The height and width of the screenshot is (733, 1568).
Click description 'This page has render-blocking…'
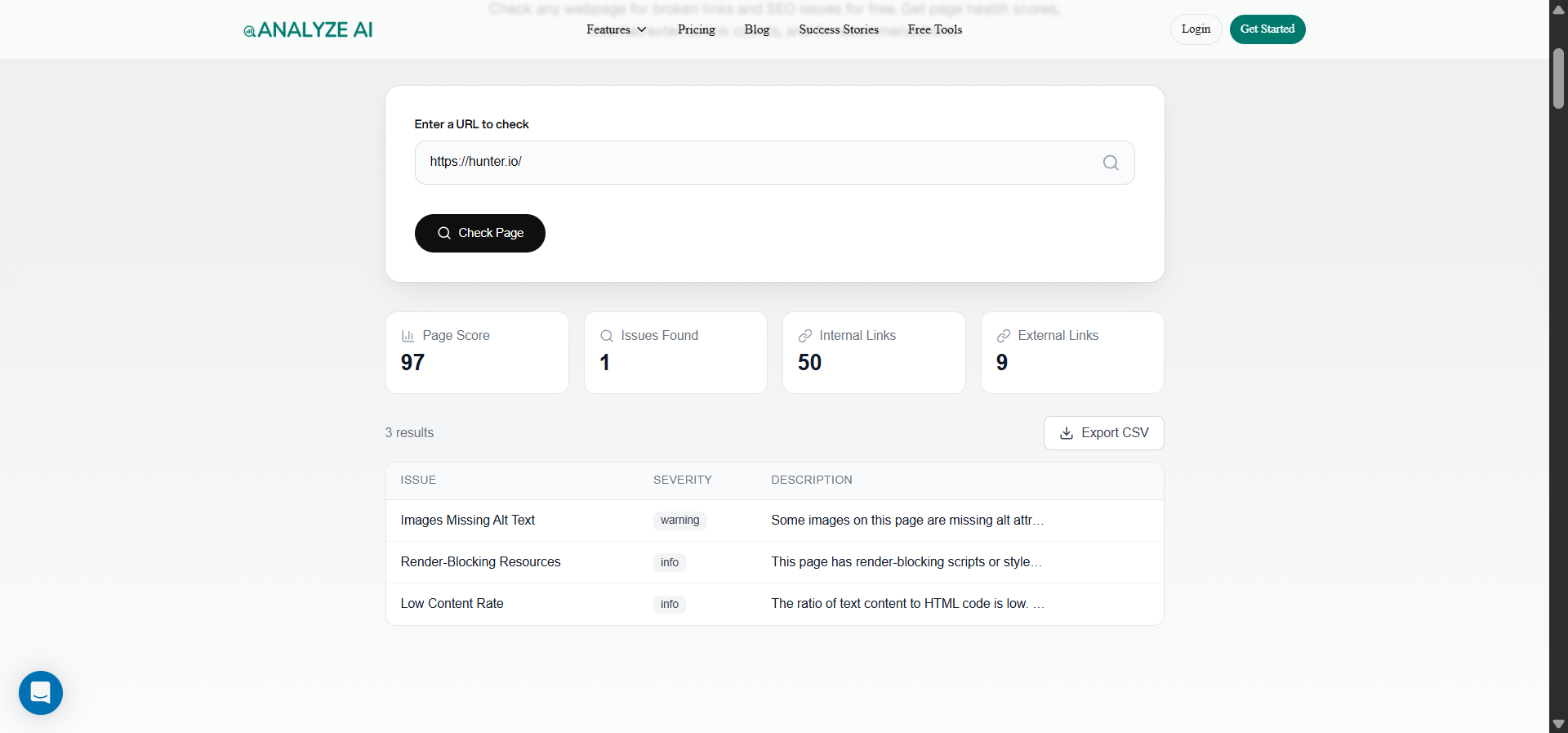tap(906, 562)
